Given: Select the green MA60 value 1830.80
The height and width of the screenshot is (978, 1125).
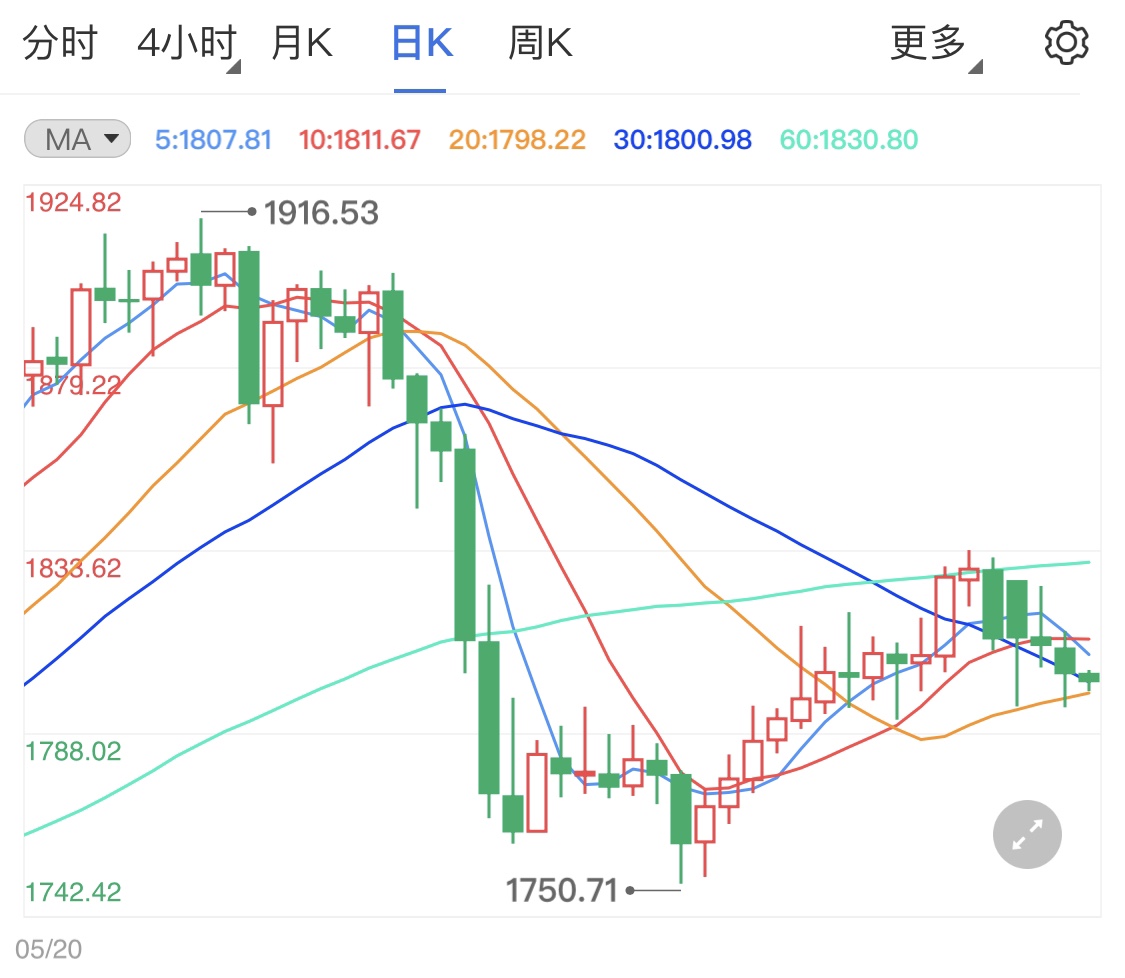Looking at the screenshot, I should click(848, 140).
